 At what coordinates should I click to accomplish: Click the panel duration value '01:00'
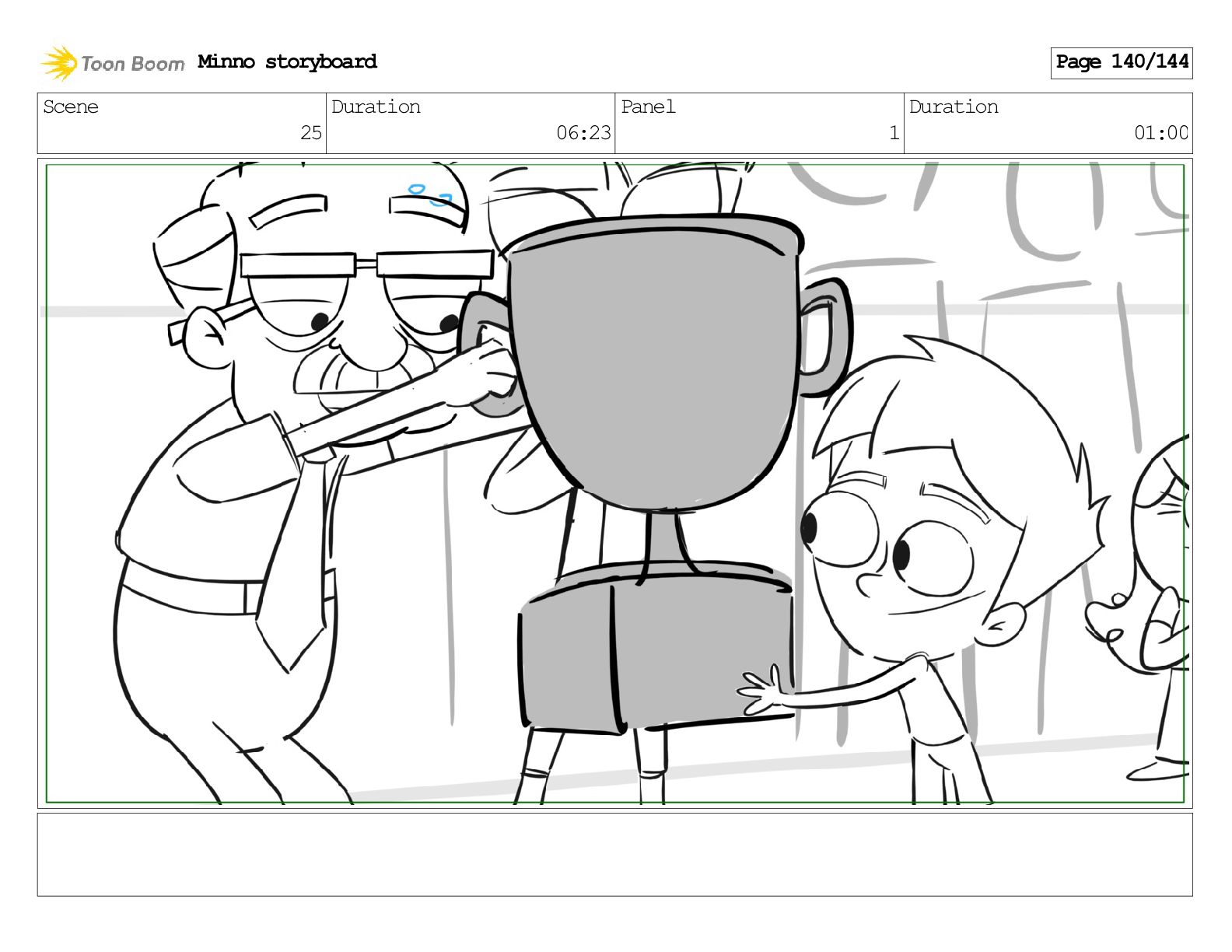tap(1161, 133)
